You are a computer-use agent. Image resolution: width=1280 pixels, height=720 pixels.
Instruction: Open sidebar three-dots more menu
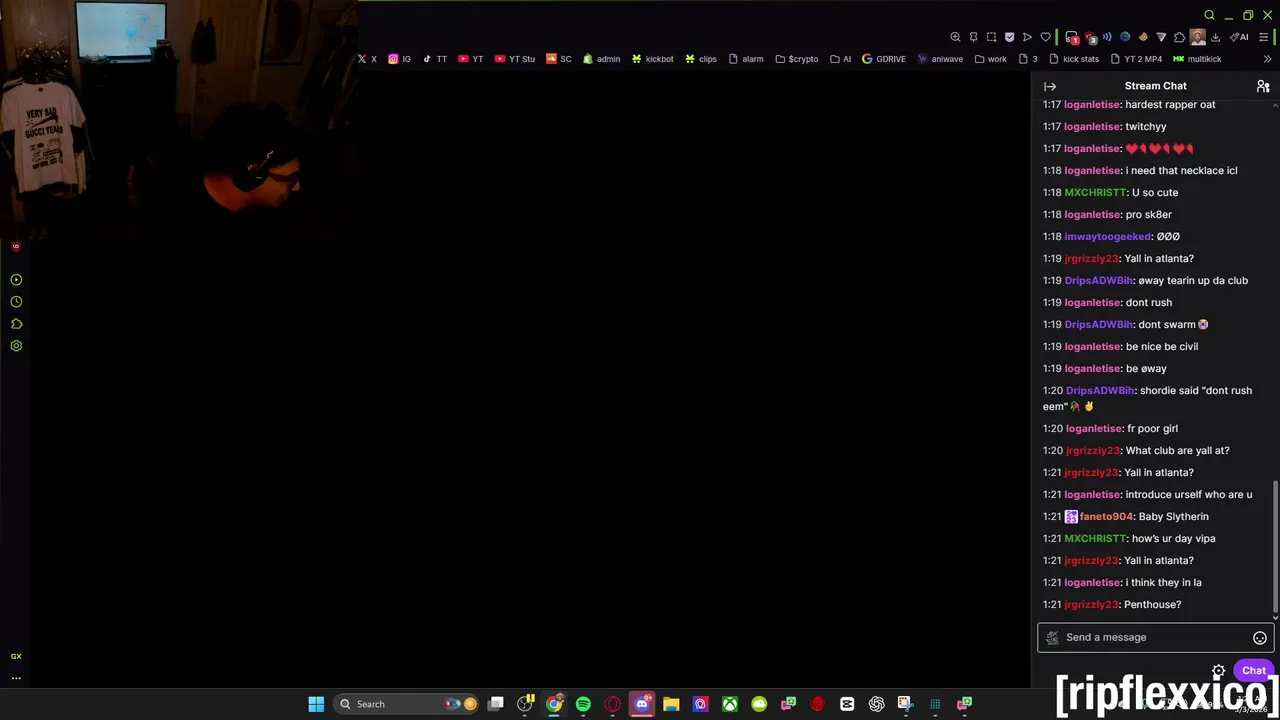point(16,678)
